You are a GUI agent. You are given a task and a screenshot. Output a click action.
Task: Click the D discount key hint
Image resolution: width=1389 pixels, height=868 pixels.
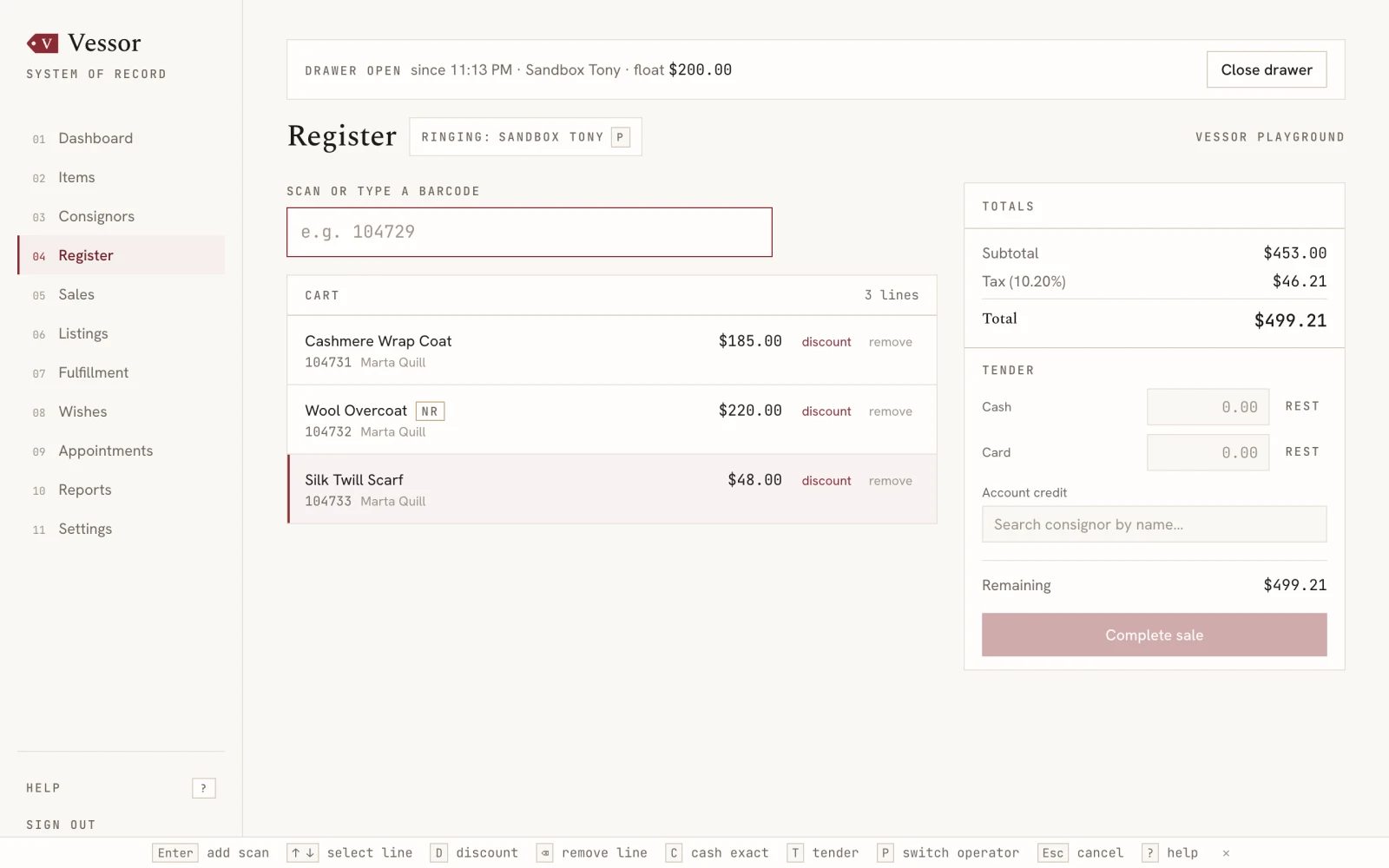(439, 853)
